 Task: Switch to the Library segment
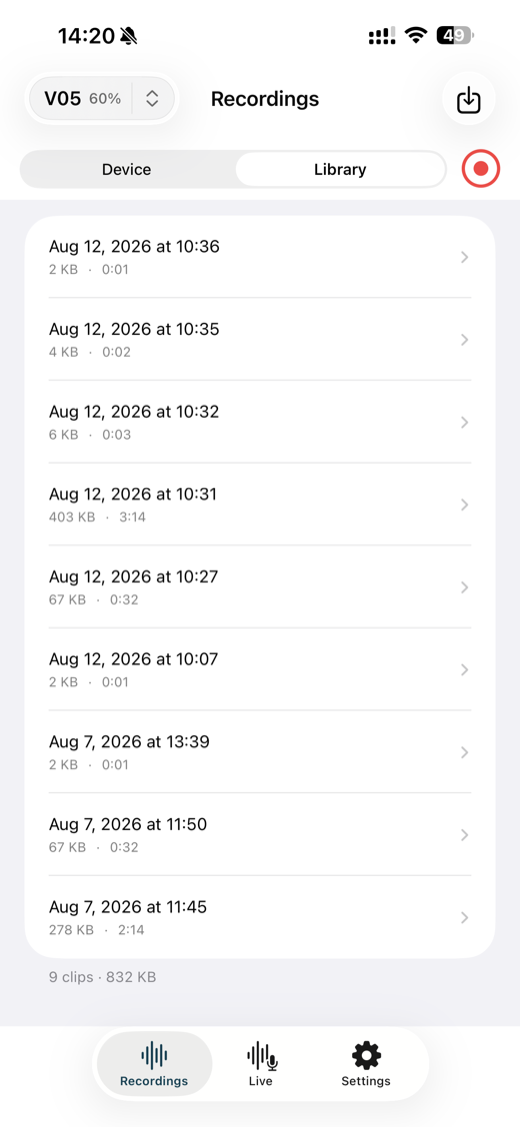point(340,170)
